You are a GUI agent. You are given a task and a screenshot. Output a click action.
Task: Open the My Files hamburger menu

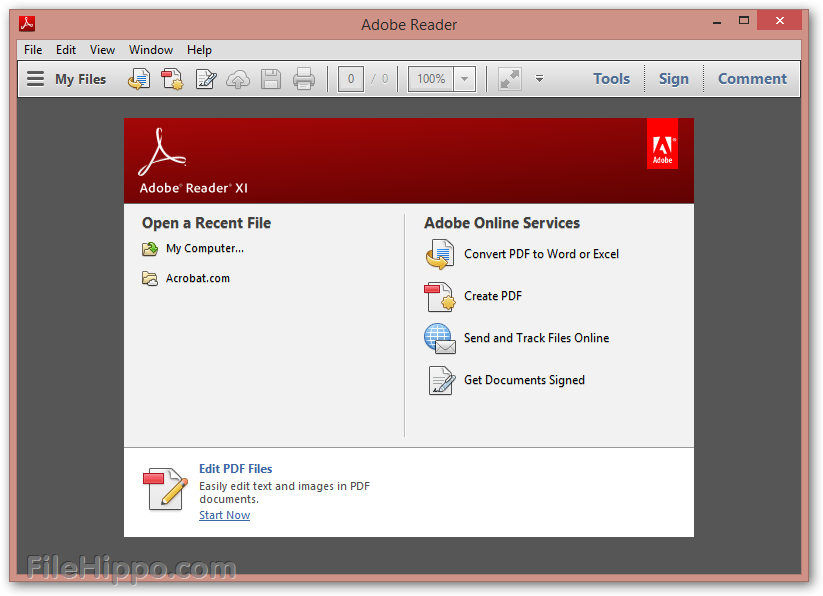coord(36,79)
